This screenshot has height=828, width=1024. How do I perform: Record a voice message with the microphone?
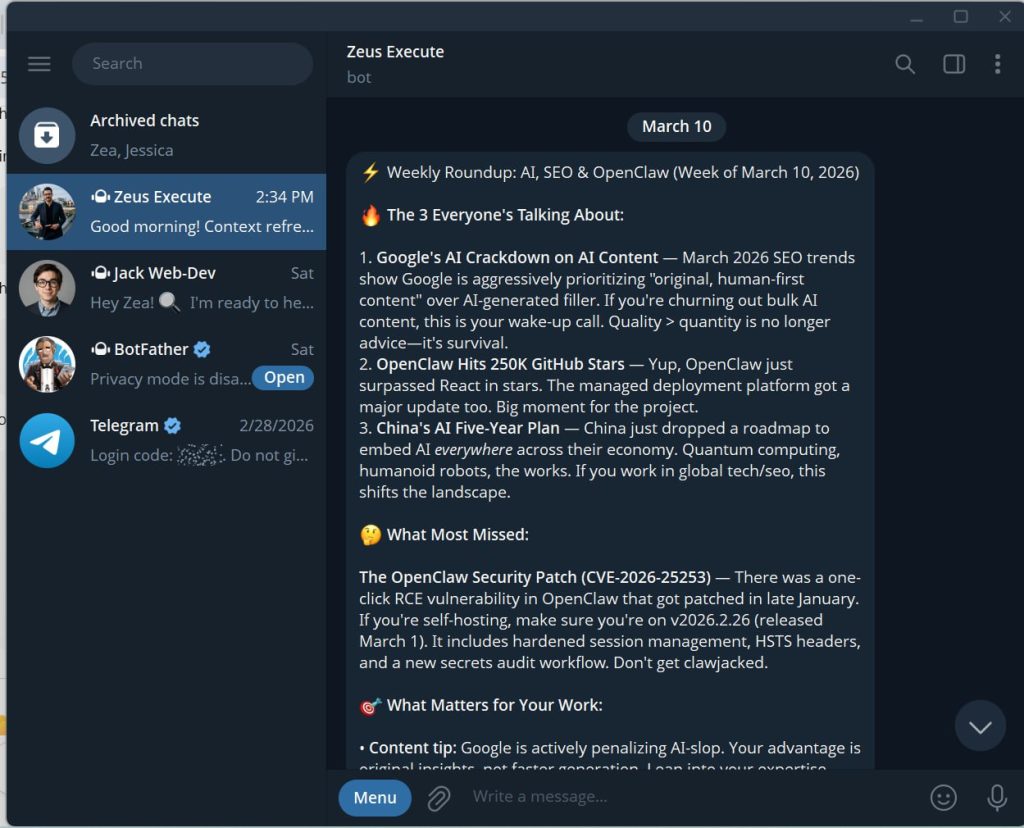point(997,797)
